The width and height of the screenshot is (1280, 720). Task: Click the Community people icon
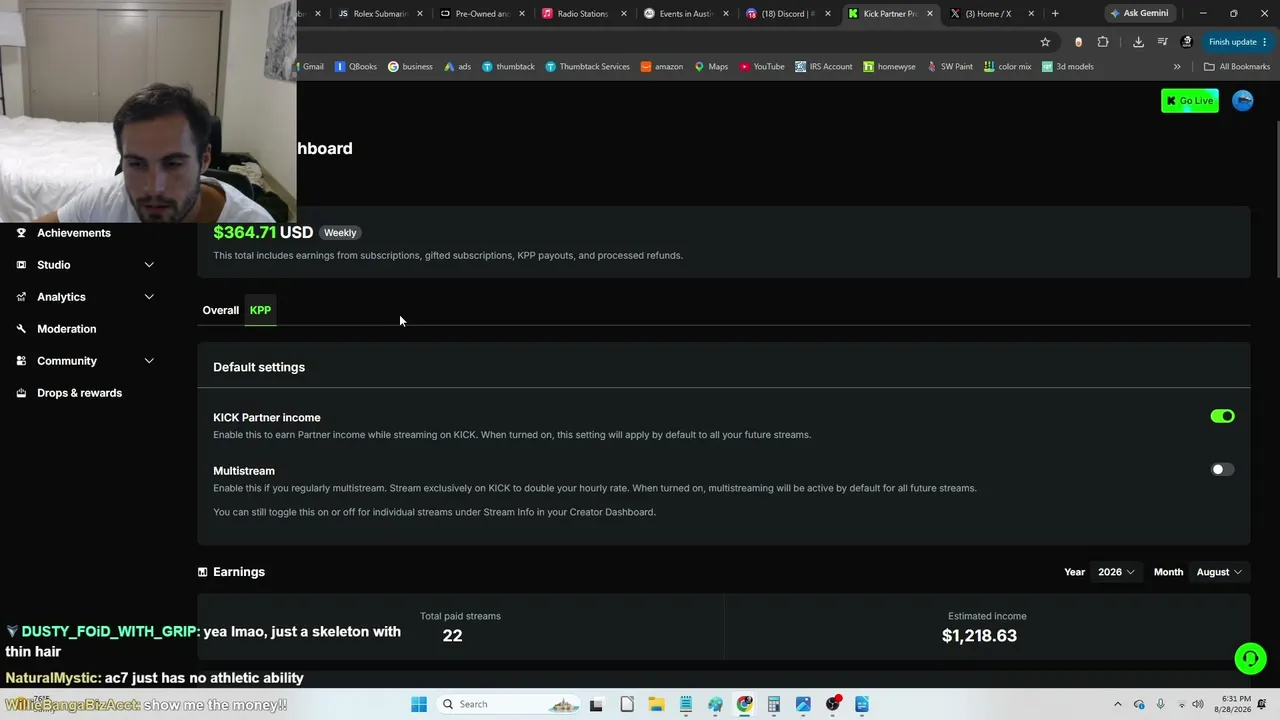(21, 361)
